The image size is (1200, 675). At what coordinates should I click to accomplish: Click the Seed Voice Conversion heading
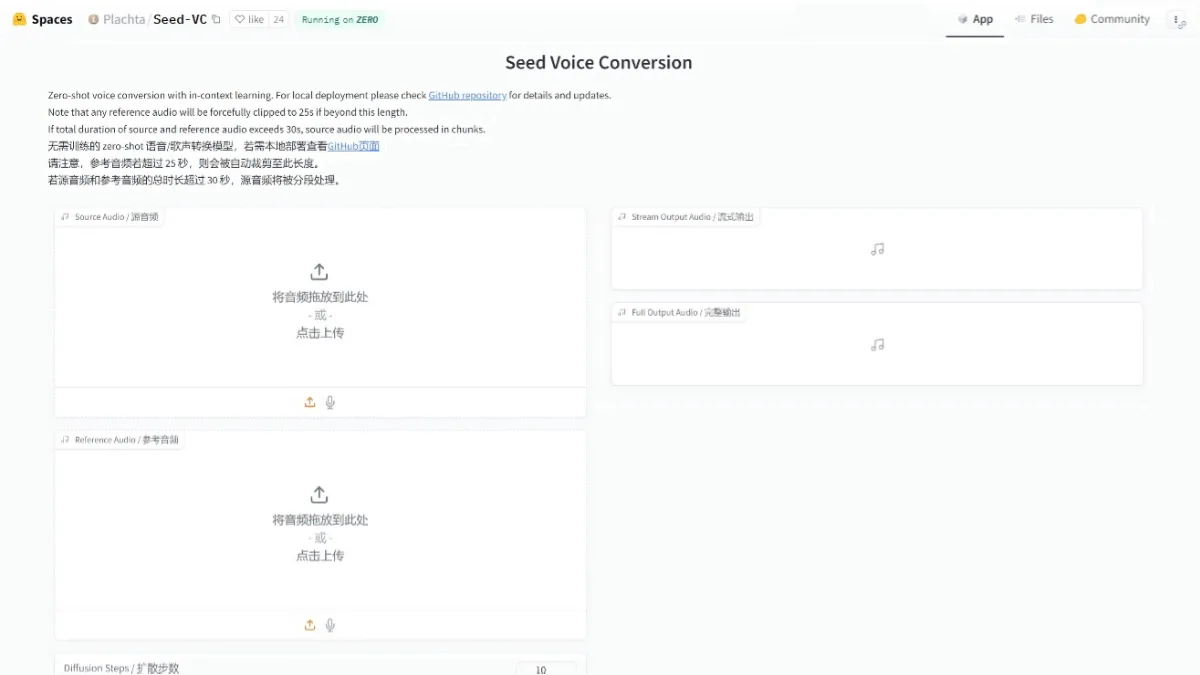[598, 62]
